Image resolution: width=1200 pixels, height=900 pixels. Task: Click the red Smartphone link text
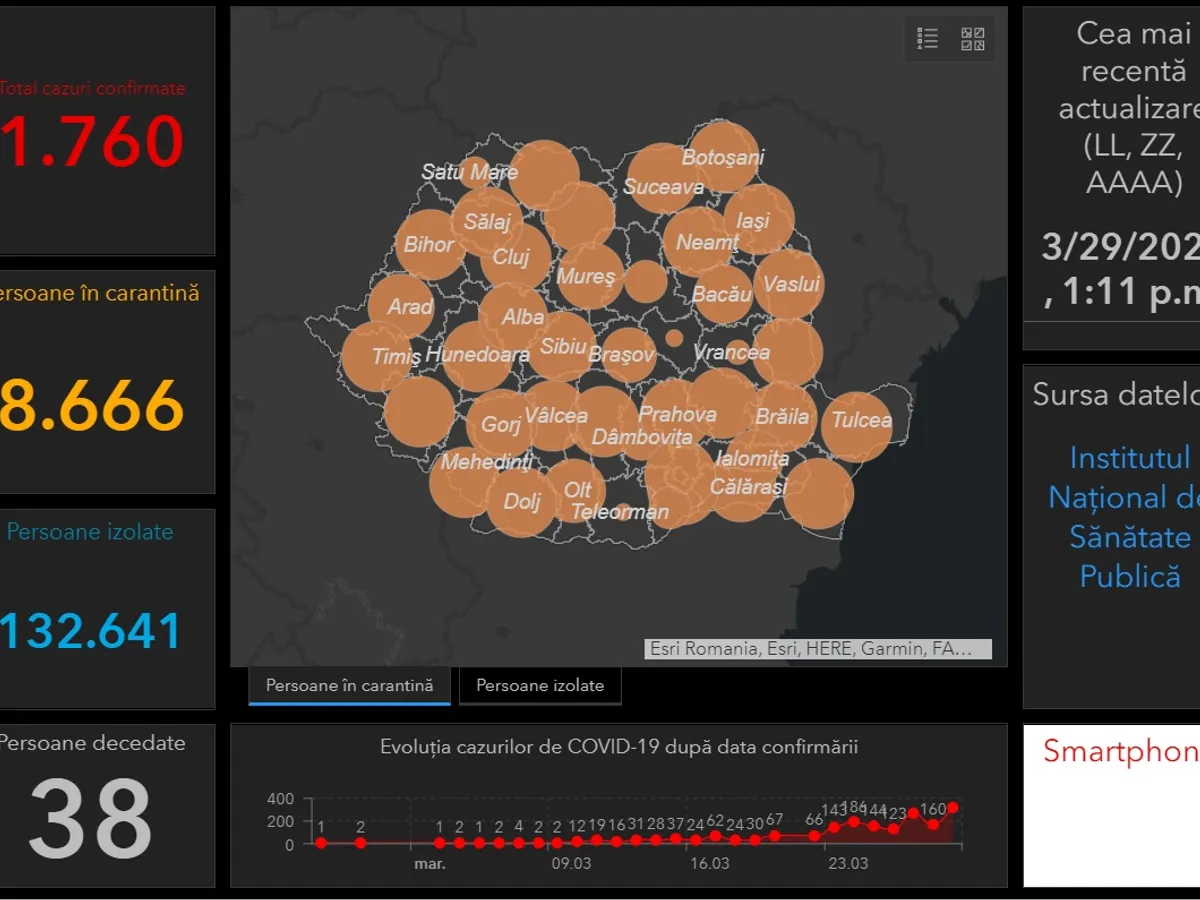tap(1120, 751)
